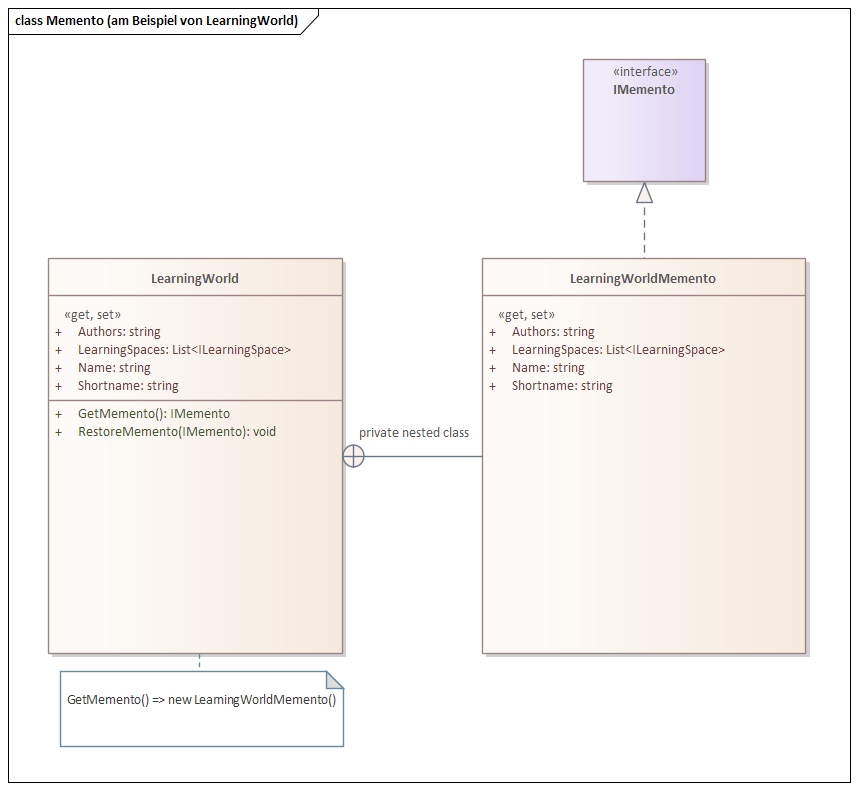Click the plus marker before GetMemento() method
Screen dimensions: 858x790
tap(58, 413)
